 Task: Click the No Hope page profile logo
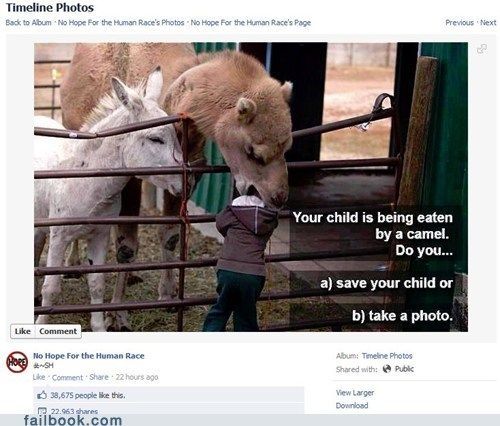tap(17, 362)
